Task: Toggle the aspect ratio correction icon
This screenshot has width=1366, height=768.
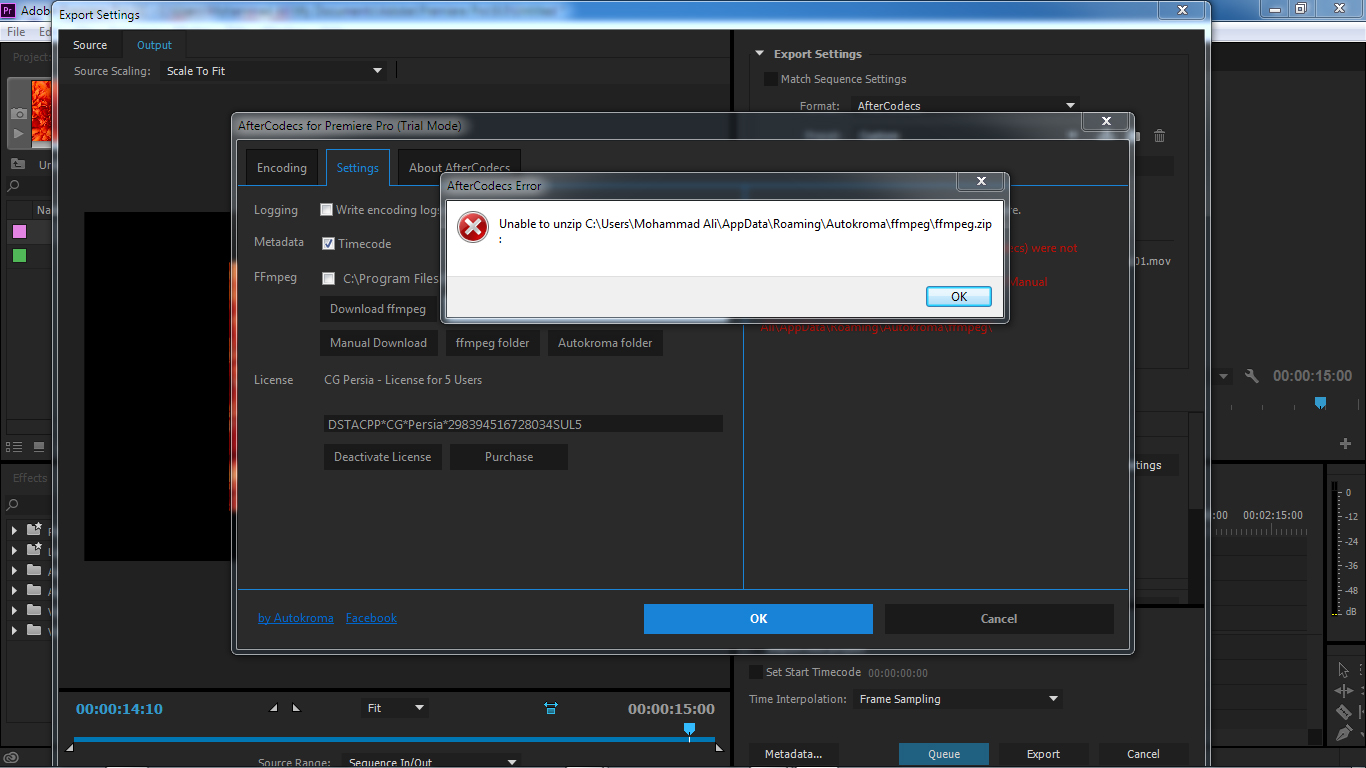Action: click(x=551, y=708)
